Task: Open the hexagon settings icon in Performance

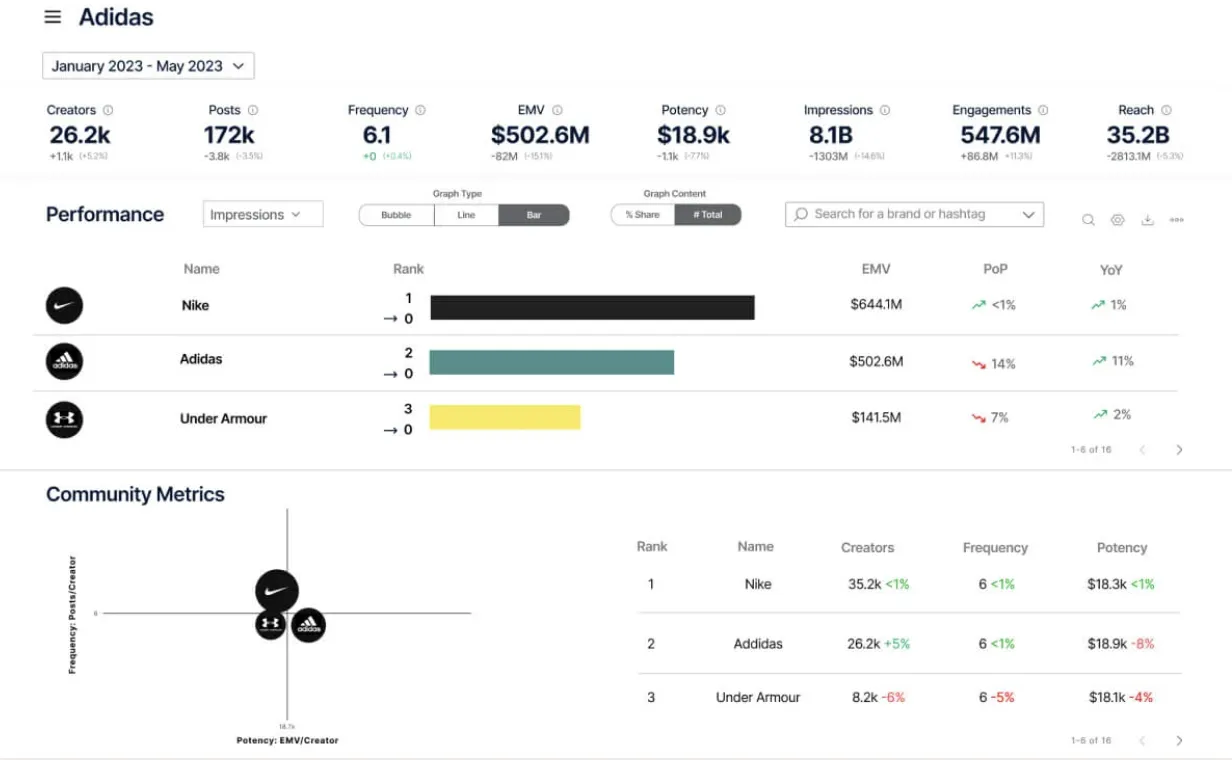Action: (1118, 220)
